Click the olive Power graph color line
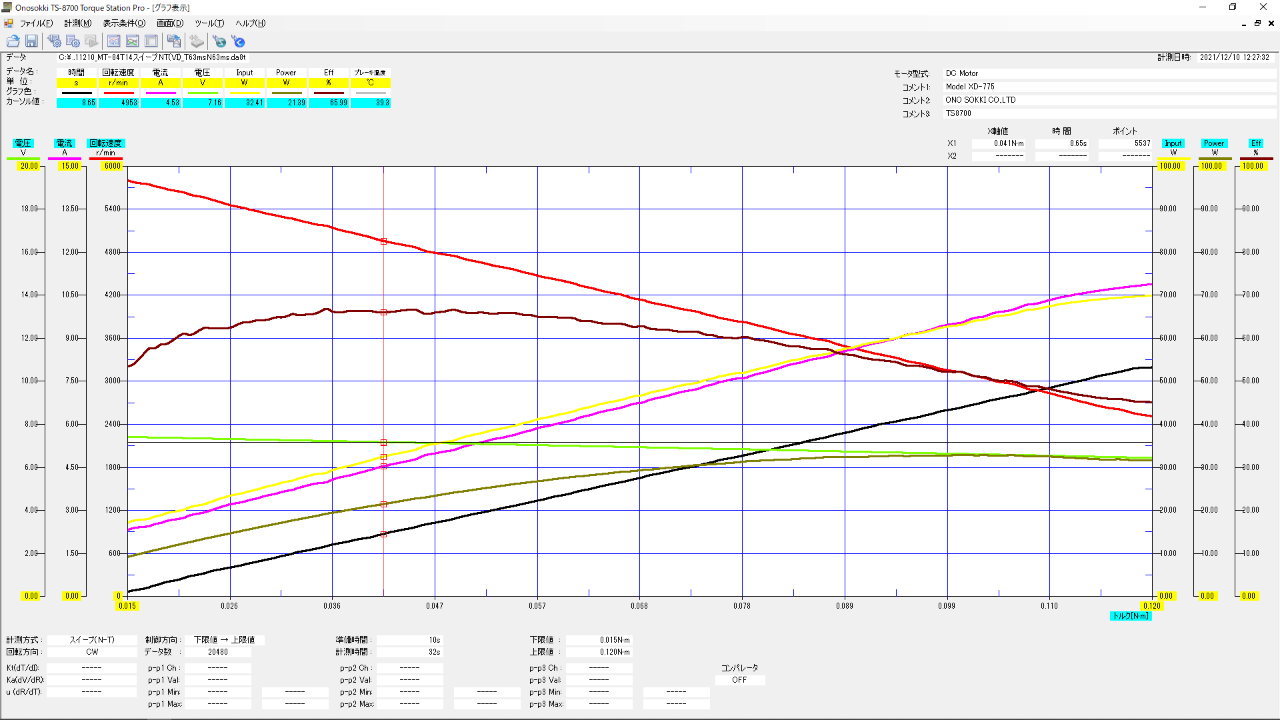Screen dimensions: 1280x720 pos(286,92)
